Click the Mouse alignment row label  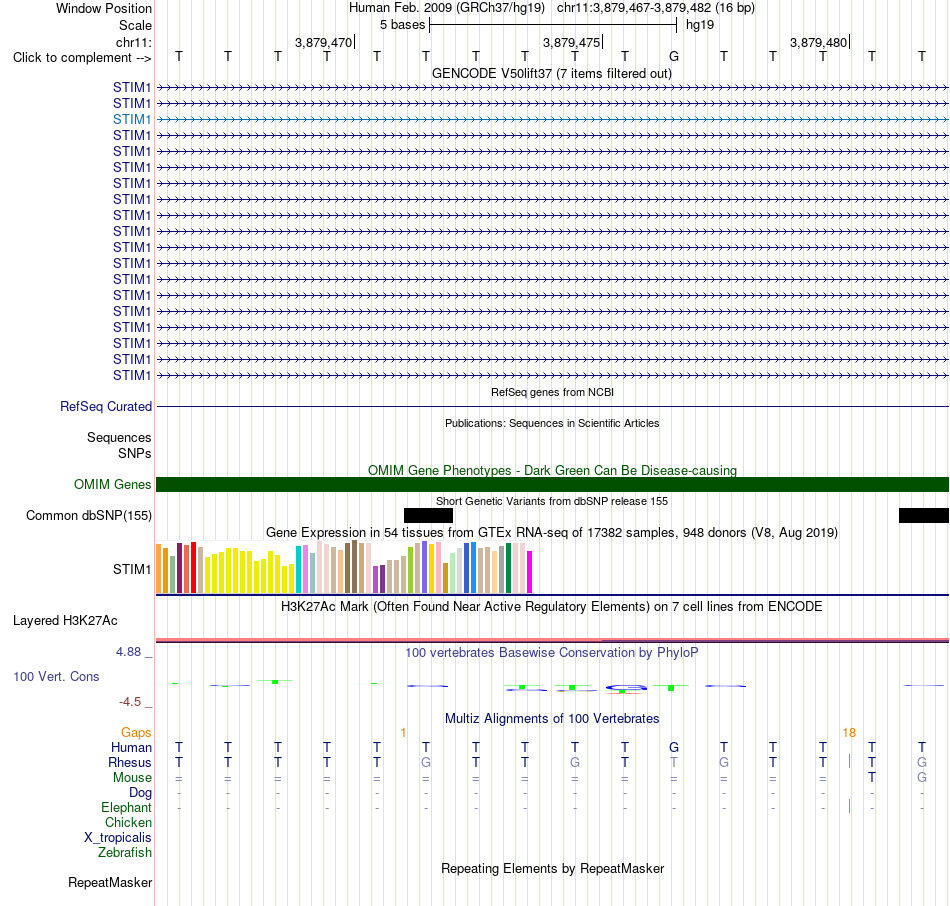point(131,778)
